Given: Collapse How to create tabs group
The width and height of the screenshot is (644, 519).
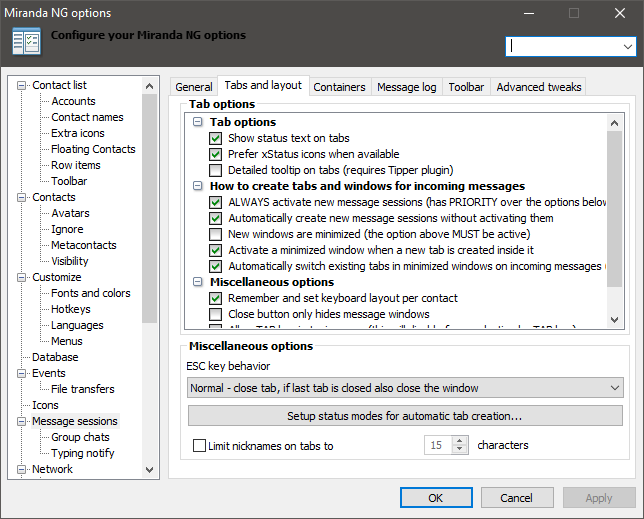Looking at the screenshot, I should 198,186.
